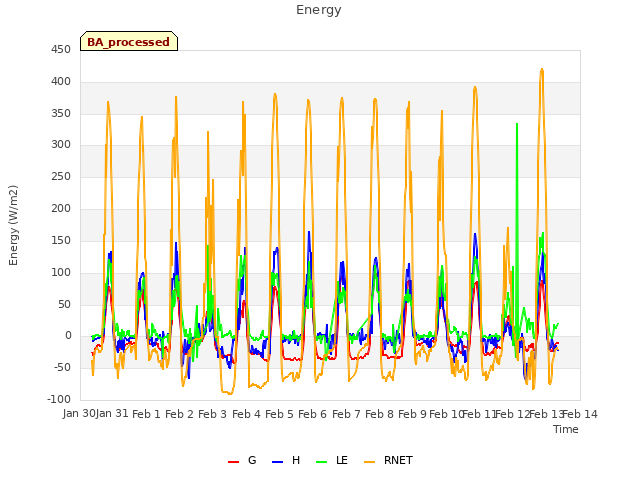Click the Energy chart title
Viewport: 640px width, 480px height.
click(319, 10)
